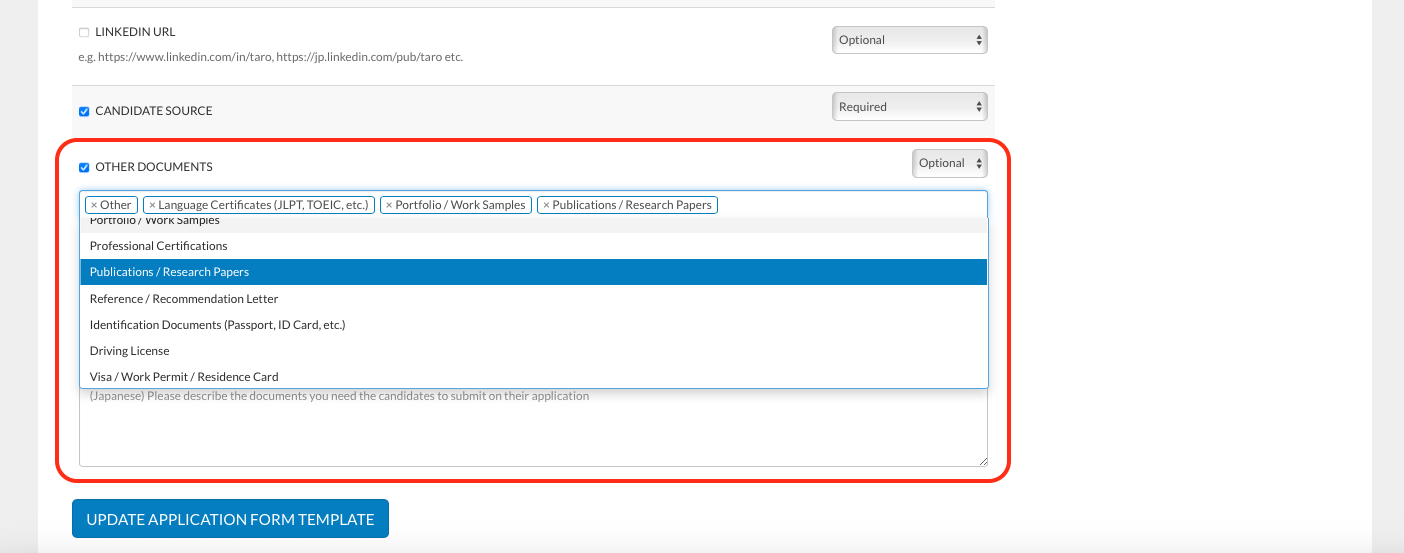The width and height of the screenshot is (1404, 553).
Task: Select Driving License option
Action: (129, 351)
